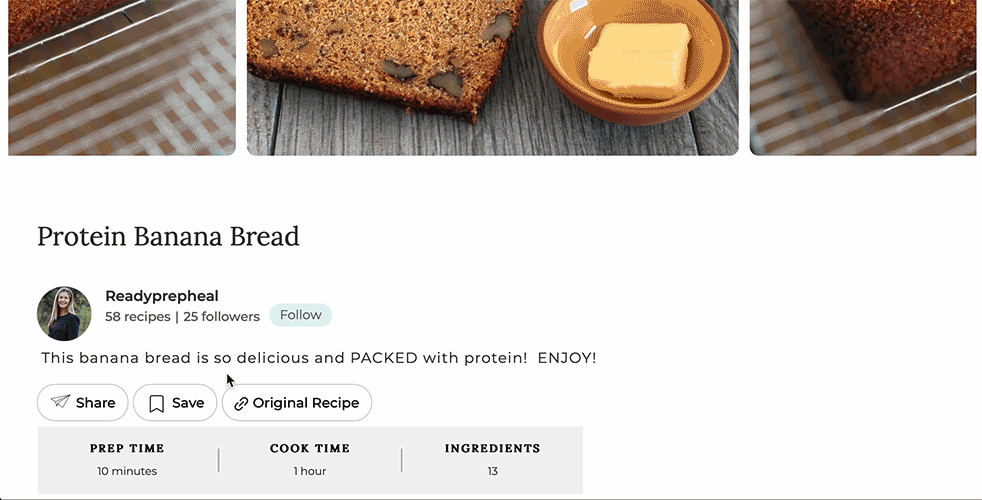Open the Readyprepheal author name link
The image size is (982, 500).
[162, 296]
